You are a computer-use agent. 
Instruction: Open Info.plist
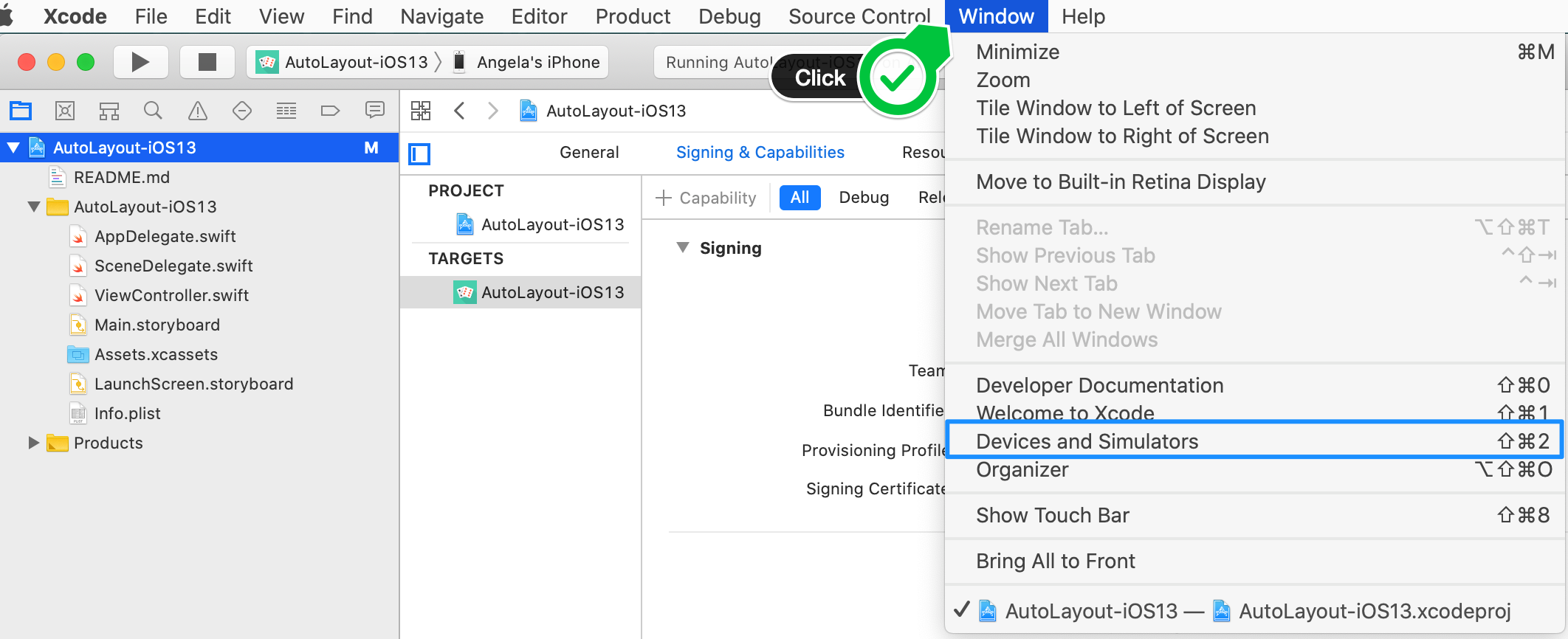199,413
